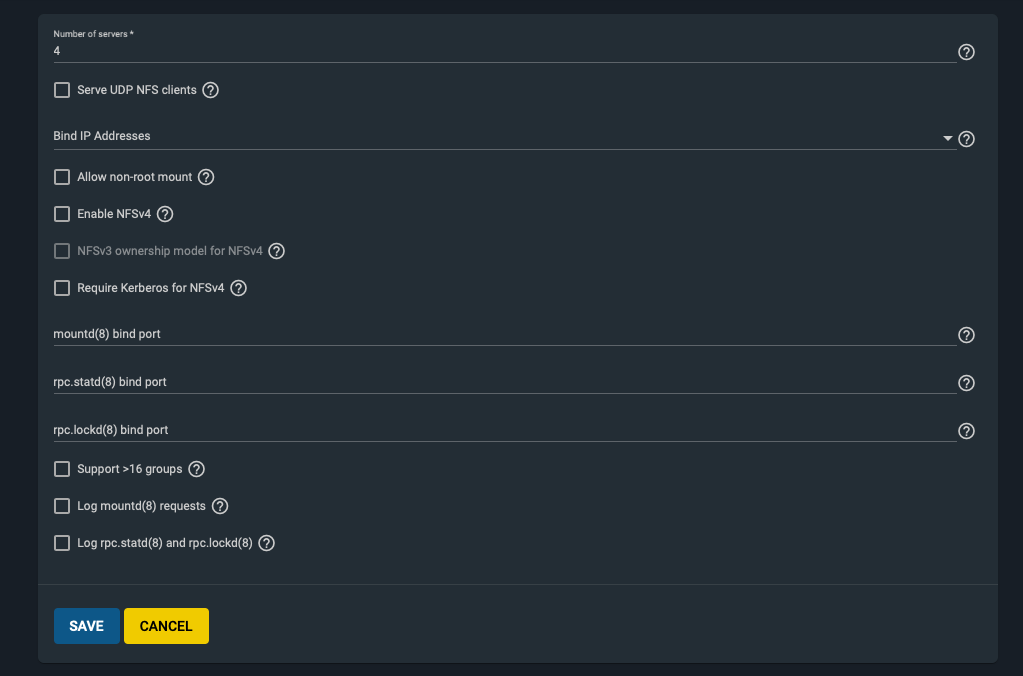Enable the Serve UDP NFS clients checkbox
The width and height of the screenshot is (1023, 676).
tap(62, 90)
